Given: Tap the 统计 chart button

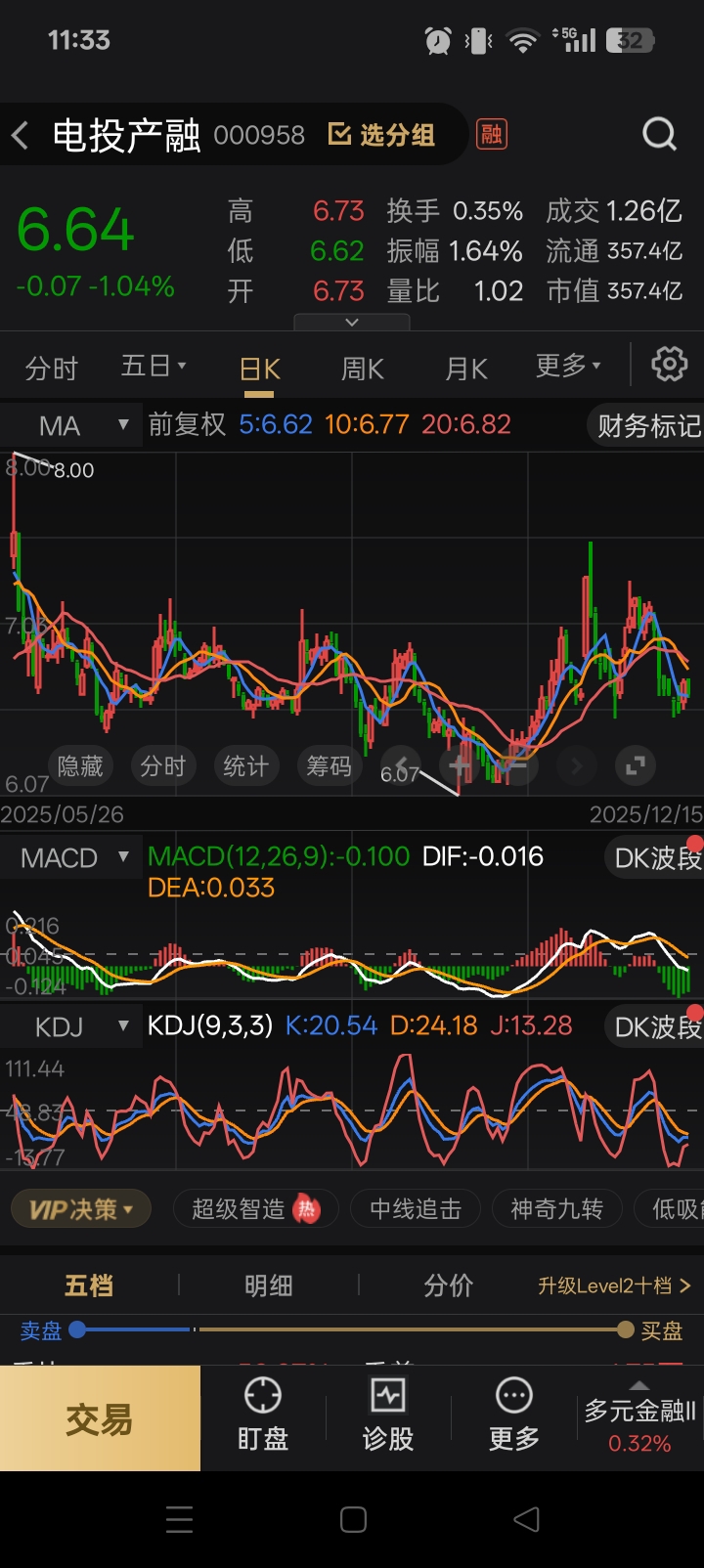Looking at the screenshot, I should [245, 766].
